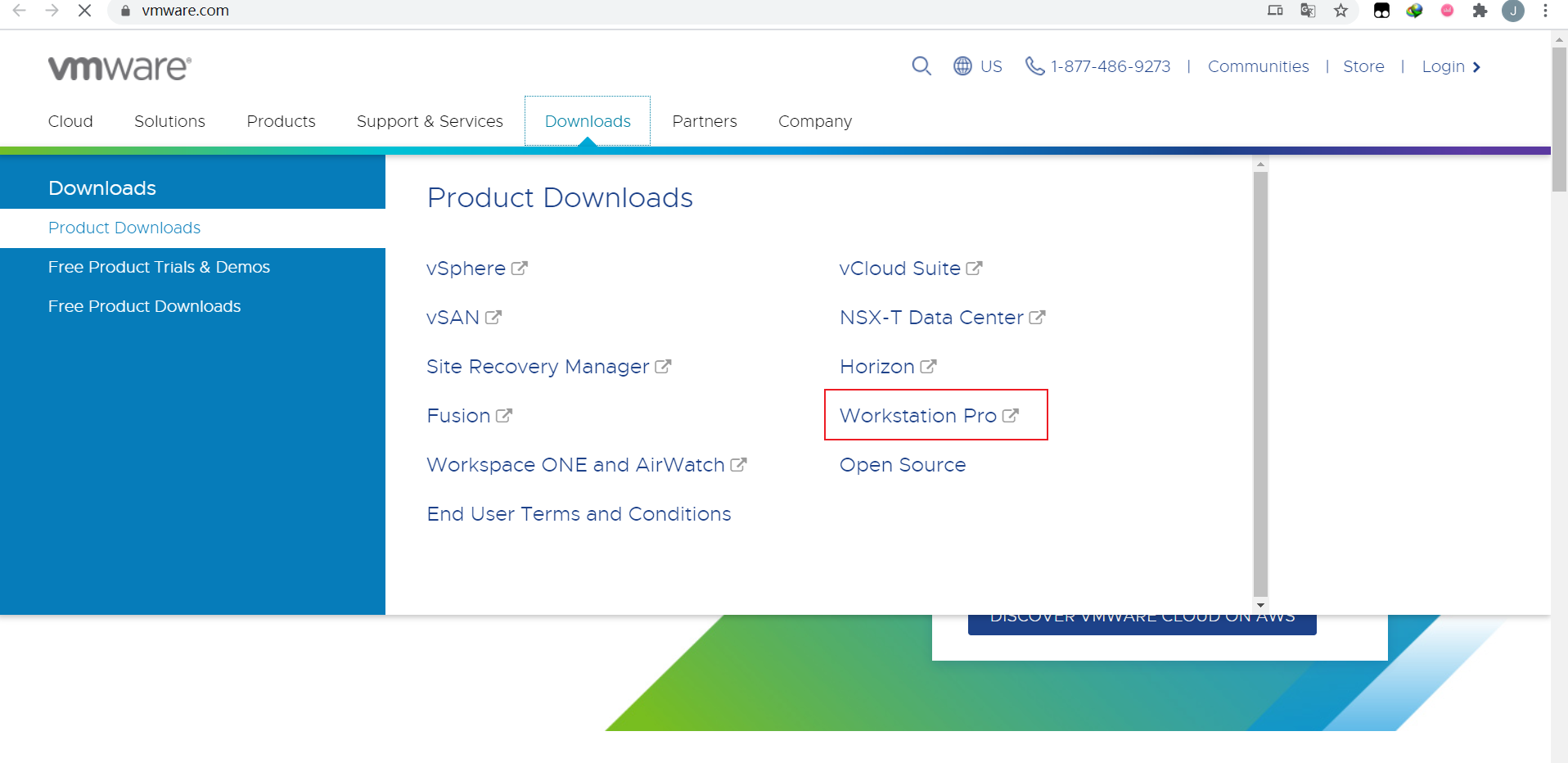The height and width of the screenshot is (763, 1568).
Task: Open the Workstation Pro download link
Action: coord(929,416)
